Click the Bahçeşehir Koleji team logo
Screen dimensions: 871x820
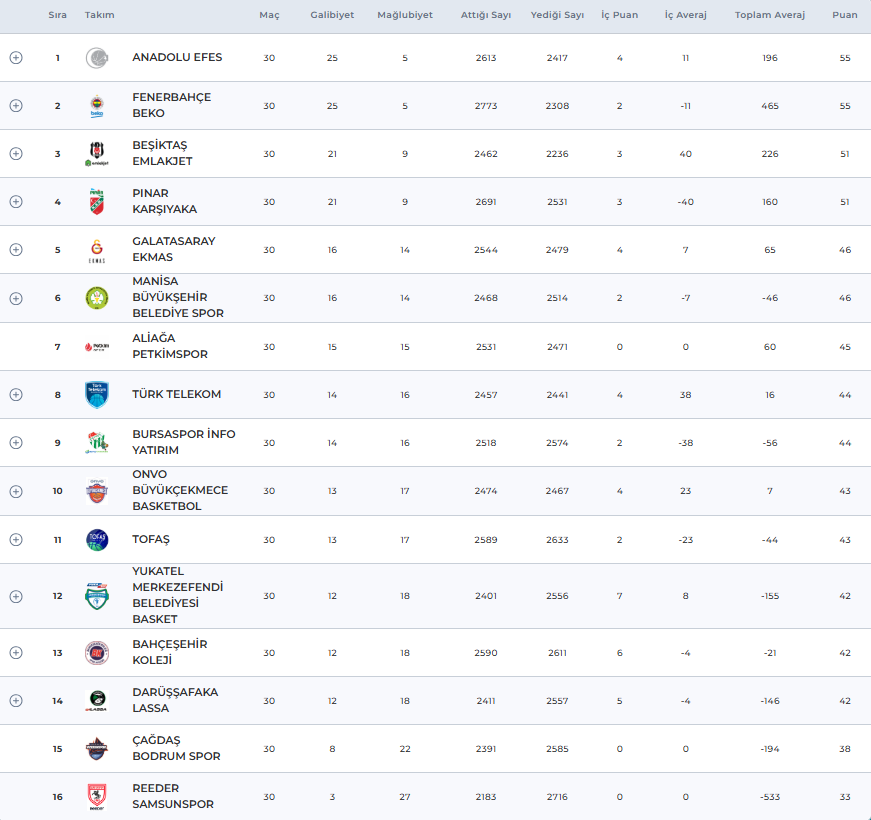97,653
